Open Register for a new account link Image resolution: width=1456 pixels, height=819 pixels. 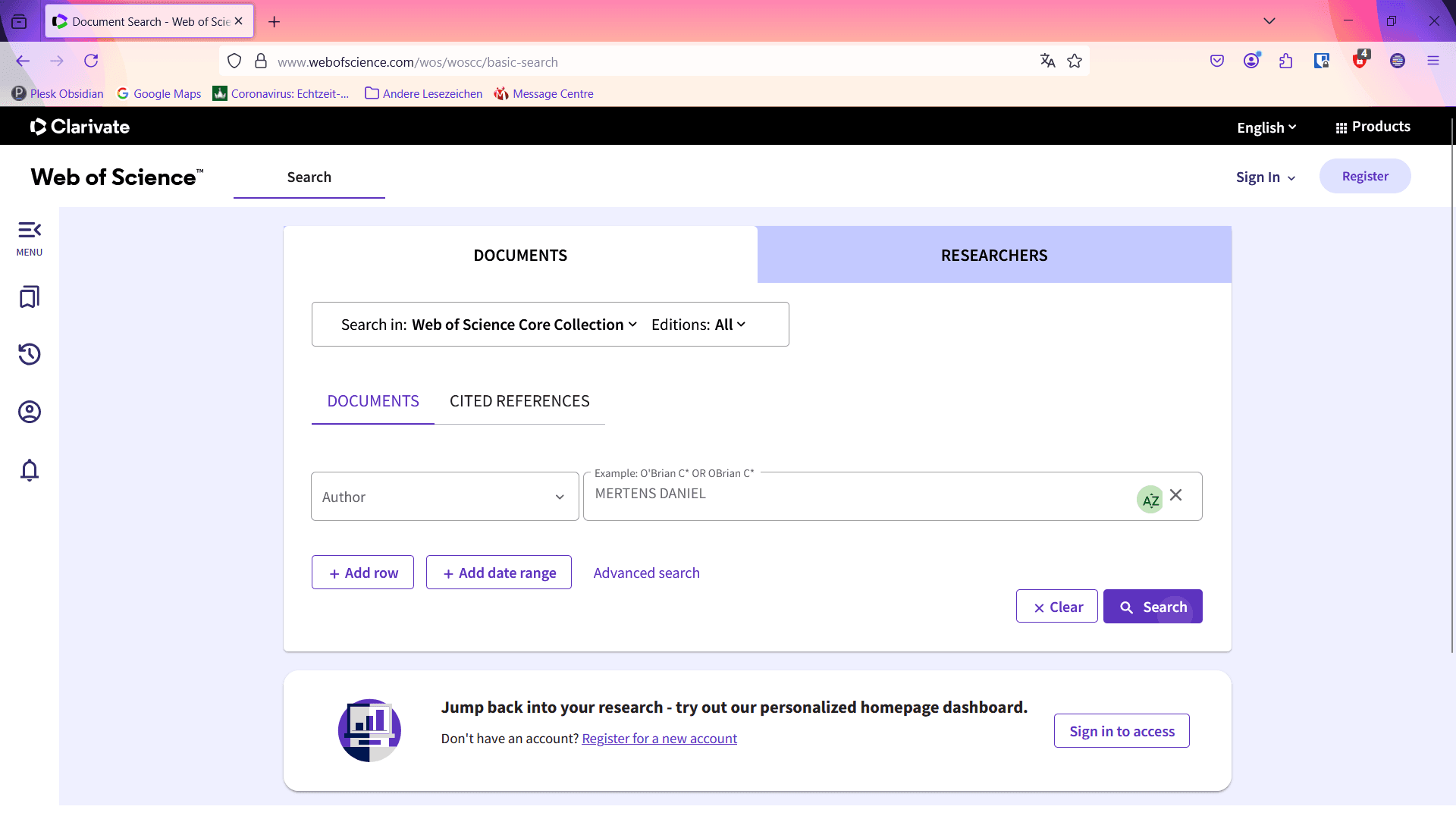click(659, 739)
